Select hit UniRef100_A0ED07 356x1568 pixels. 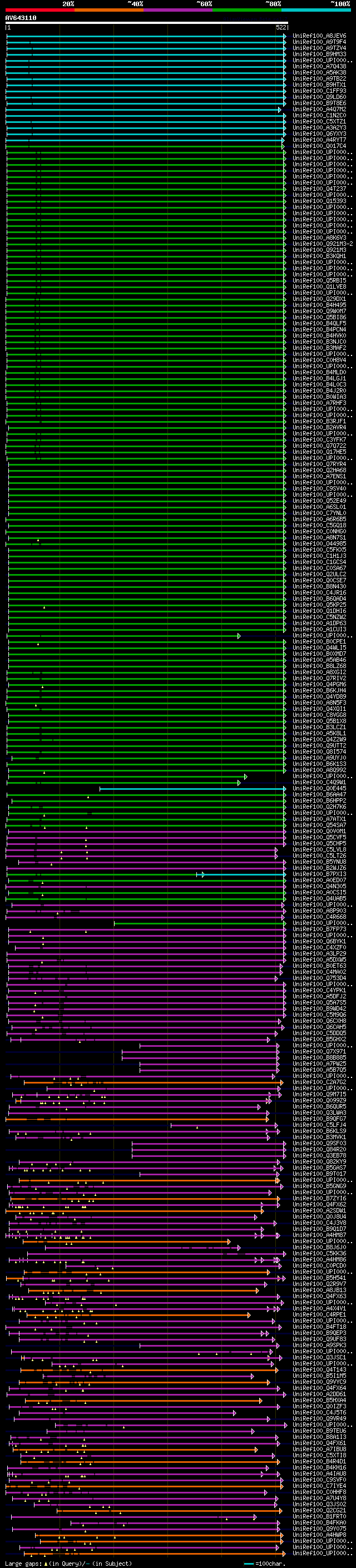pyautogui.click(x=319, y=880)
